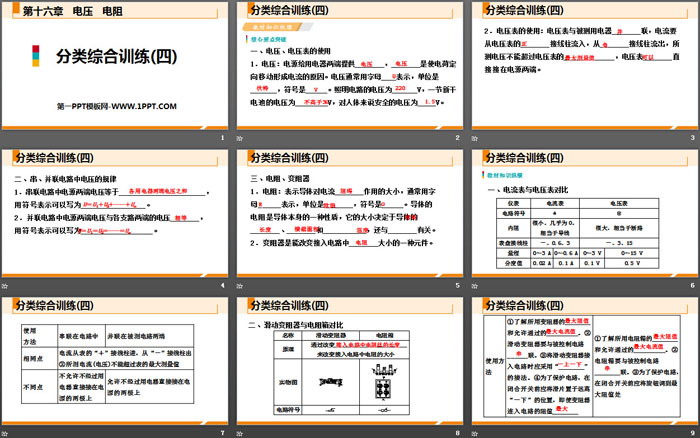The height and width of the screenshot is (438, 700).
Task: Select slide 7 thumbnail with 使用方法 comparison table
Action: [x=115, y=360]
